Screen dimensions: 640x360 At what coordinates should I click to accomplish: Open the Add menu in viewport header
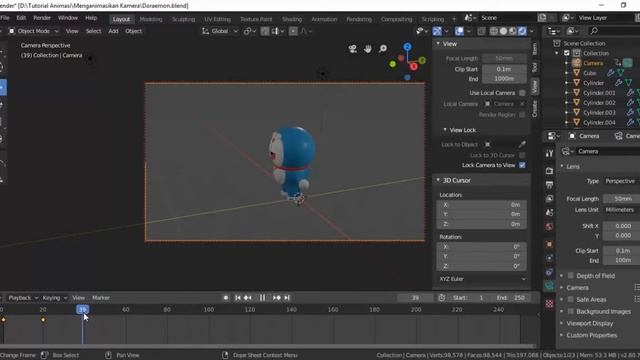pyautogui.click(x=113, y=31)
